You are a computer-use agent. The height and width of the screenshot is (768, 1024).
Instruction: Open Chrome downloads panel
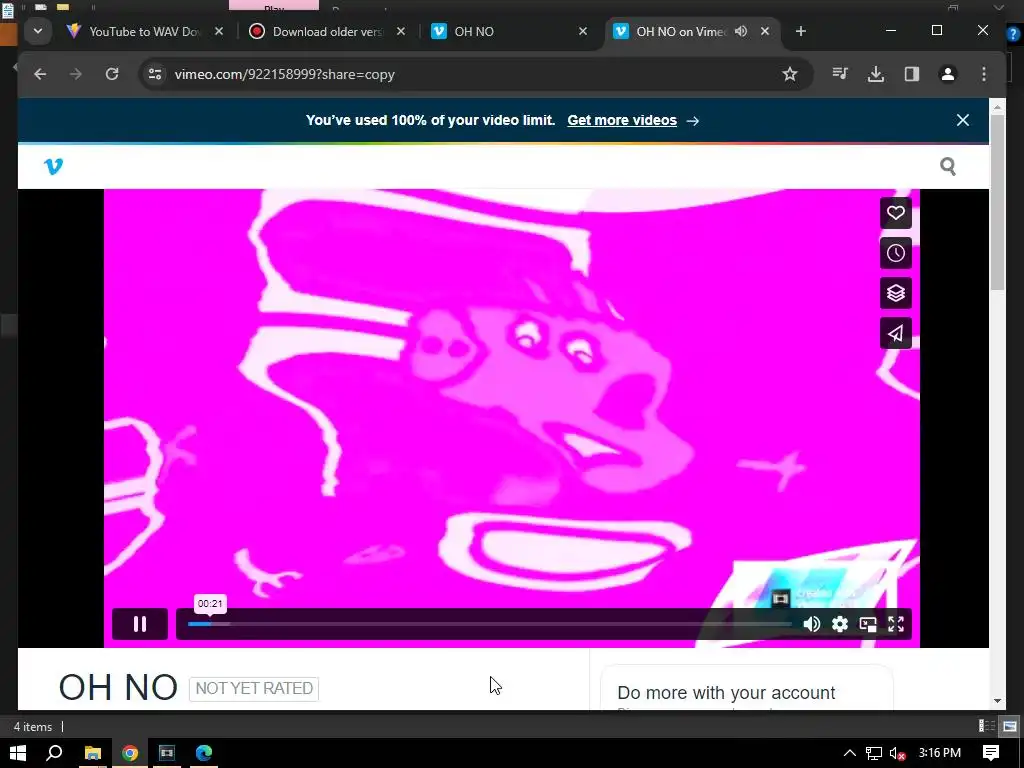pyautogui.click(x=876, y=74)
